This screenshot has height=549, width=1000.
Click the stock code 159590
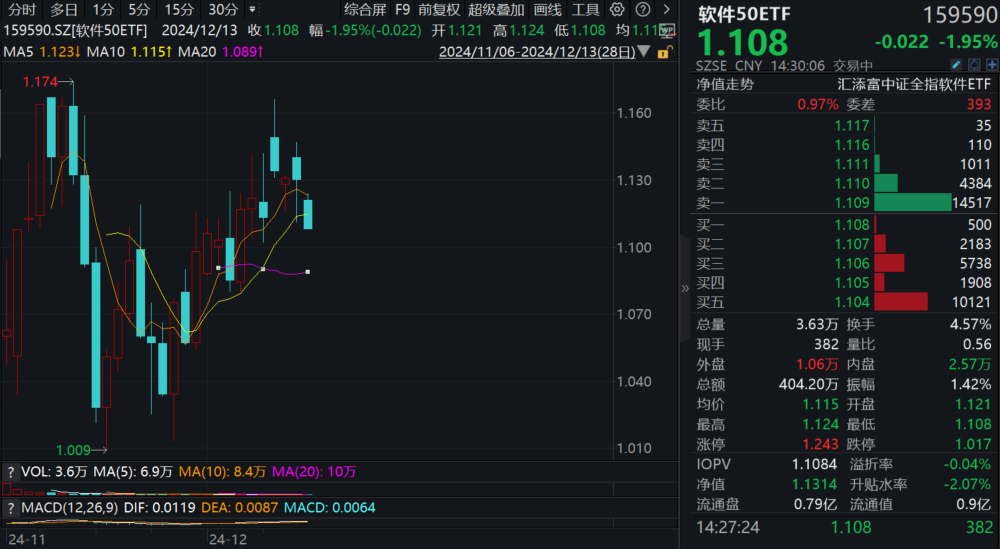[960, 15]
